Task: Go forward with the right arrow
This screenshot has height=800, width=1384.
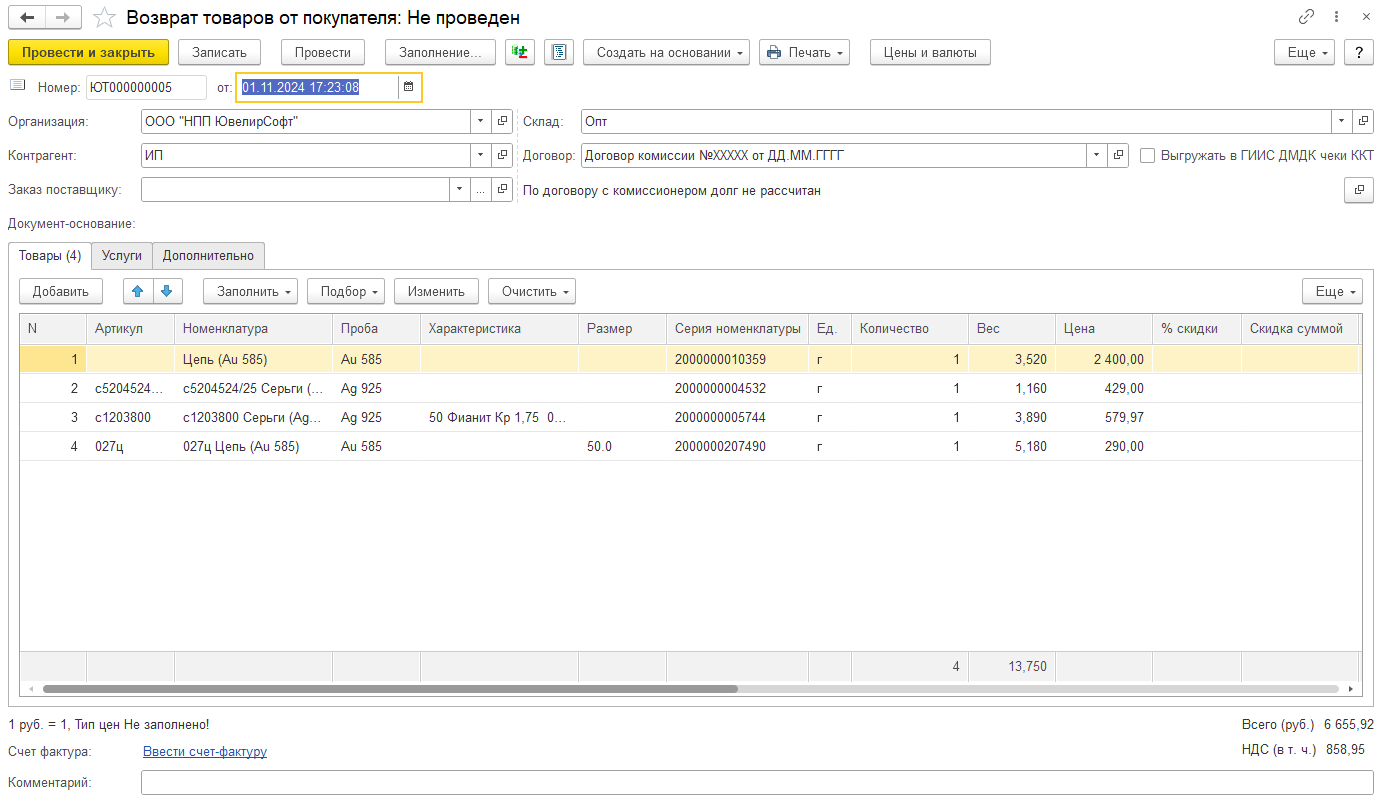Action: coord(63,18)
